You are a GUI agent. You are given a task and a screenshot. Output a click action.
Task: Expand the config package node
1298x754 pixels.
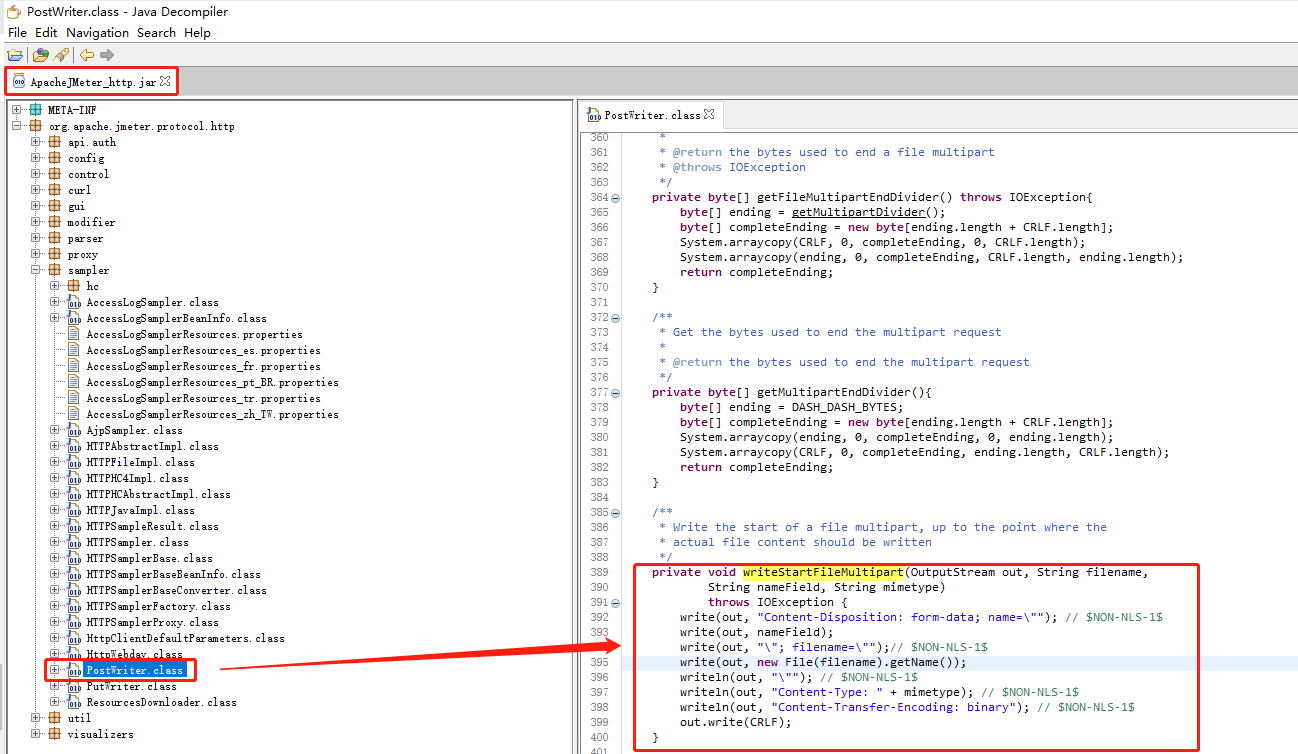36,158
